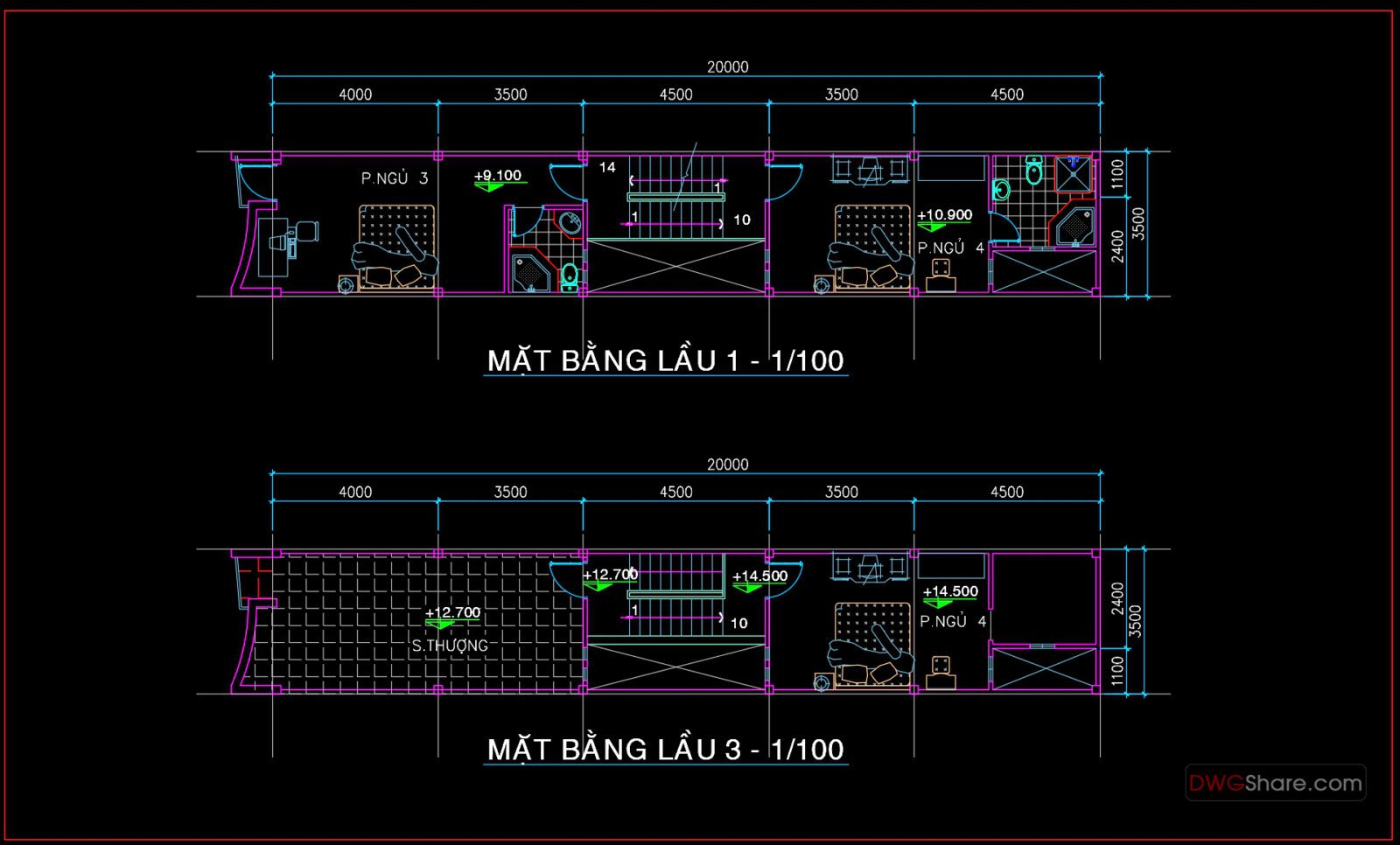Click the +9.100 elevation marker
The width and height of the screenshot is (1400, 845).
pos(497,177)
